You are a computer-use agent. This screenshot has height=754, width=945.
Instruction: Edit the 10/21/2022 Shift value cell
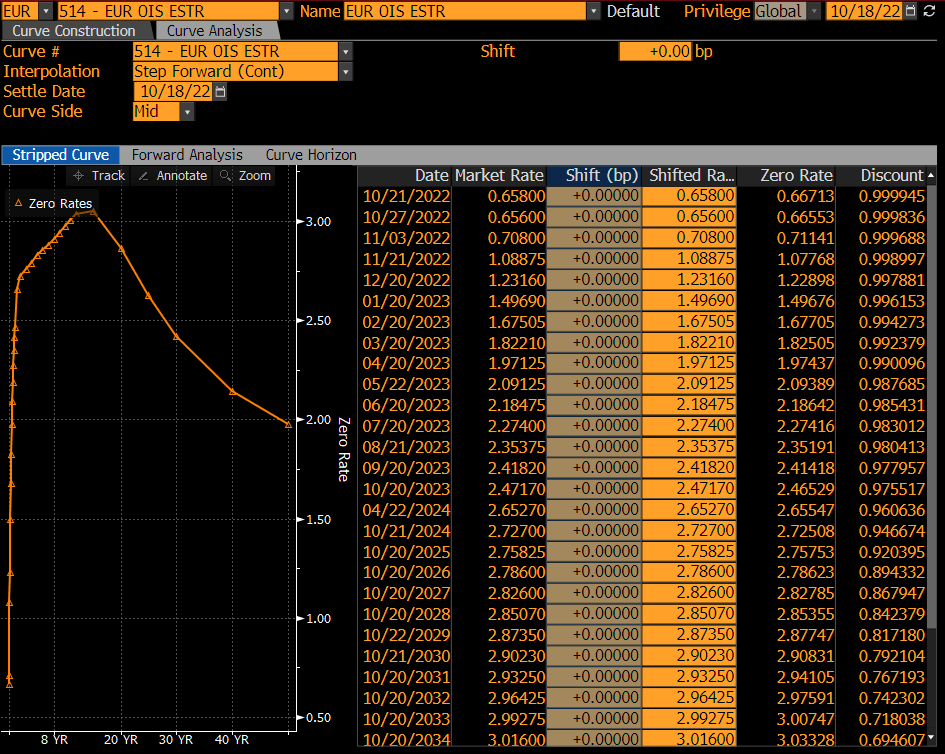point(593,196)
